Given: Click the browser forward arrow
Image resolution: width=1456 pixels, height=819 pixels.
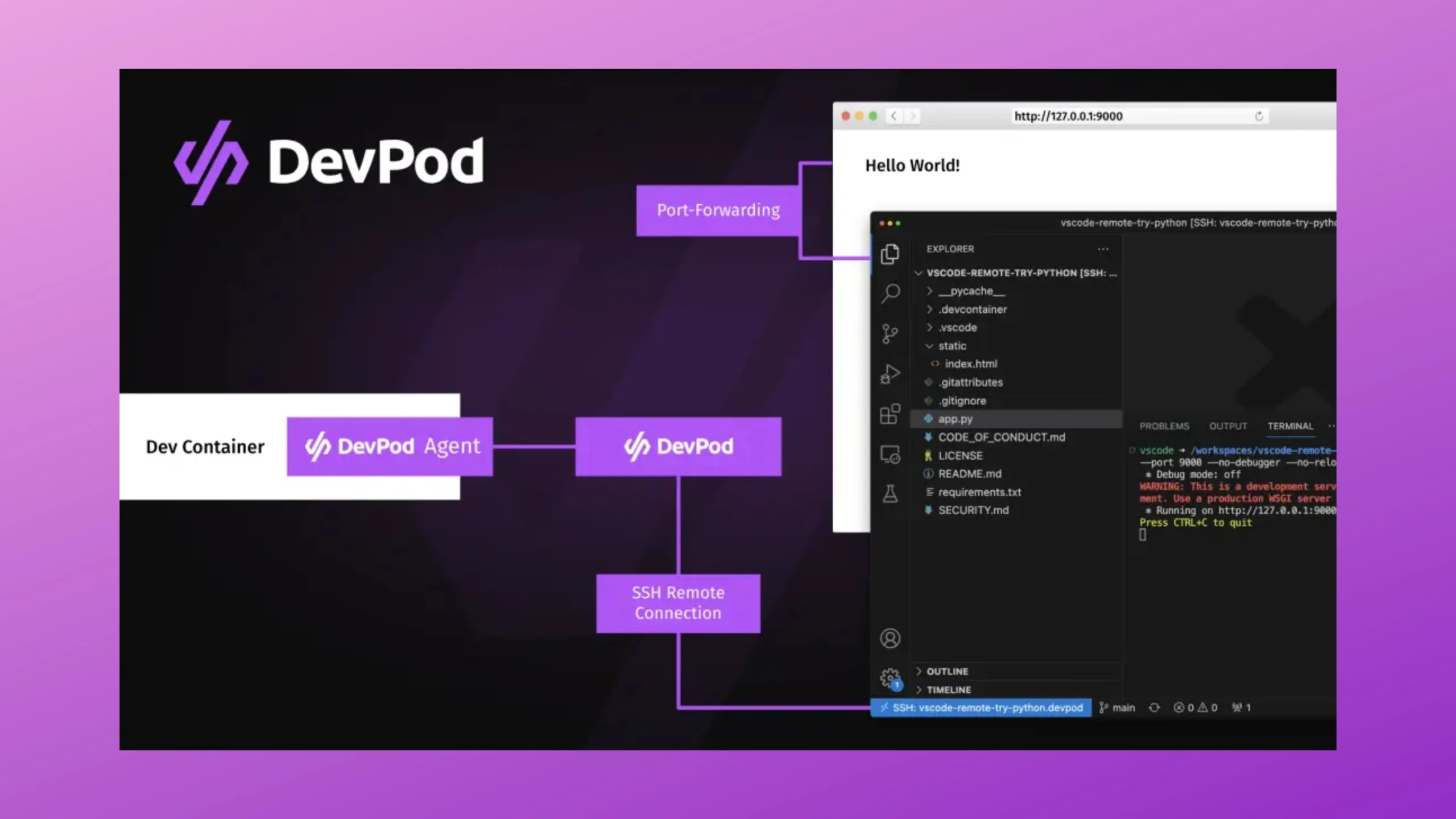Looking at the screenshot, I should (x=912, y=116).
